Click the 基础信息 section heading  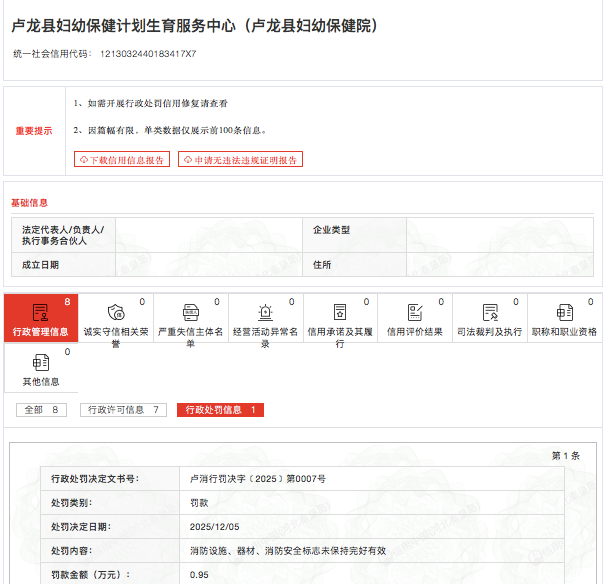coord(30,203)
